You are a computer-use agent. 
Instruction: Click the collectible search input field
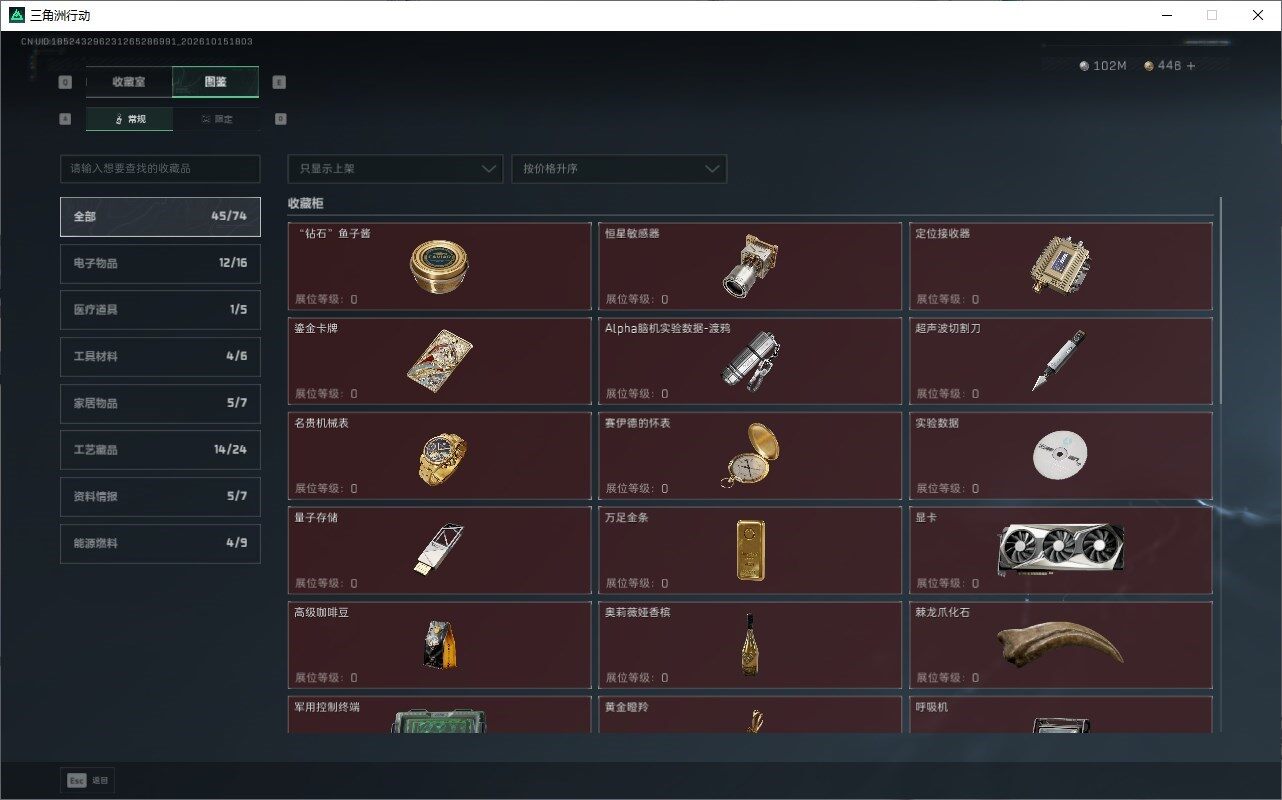click(x=160, y=169)
